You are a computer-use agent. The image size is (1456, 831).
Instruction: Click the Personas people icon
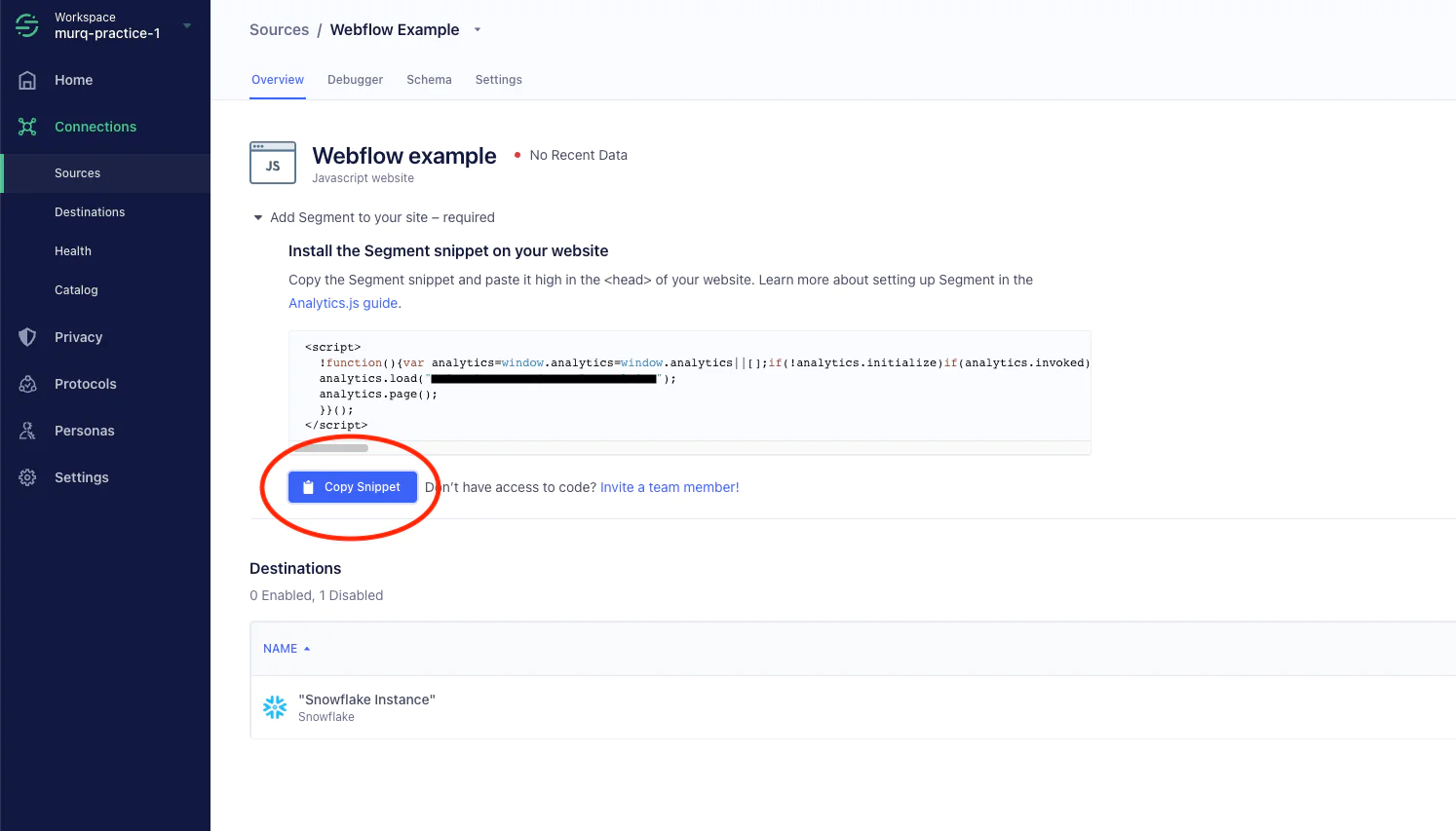click(x=27, y=431)
